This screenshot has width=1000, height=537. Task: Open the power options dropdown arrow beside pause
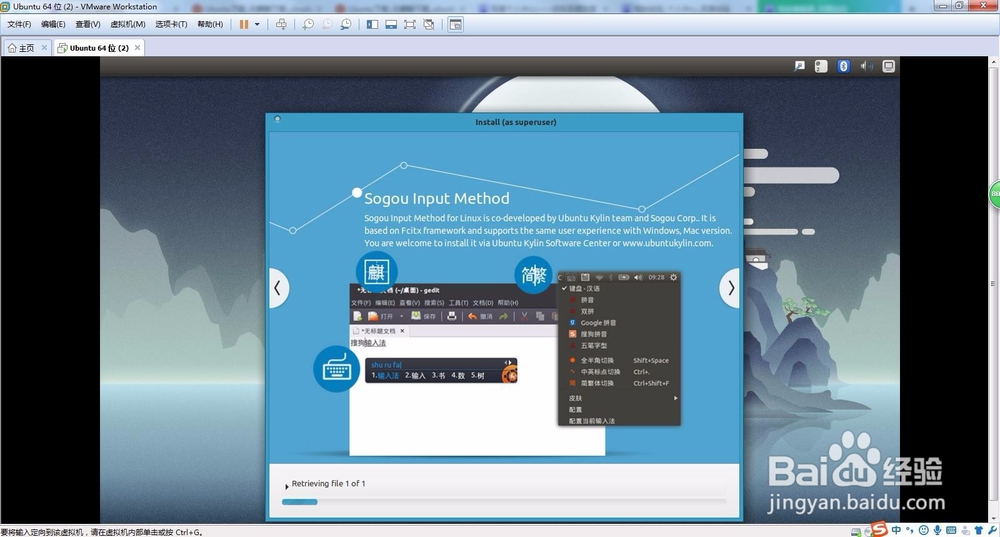257,24
